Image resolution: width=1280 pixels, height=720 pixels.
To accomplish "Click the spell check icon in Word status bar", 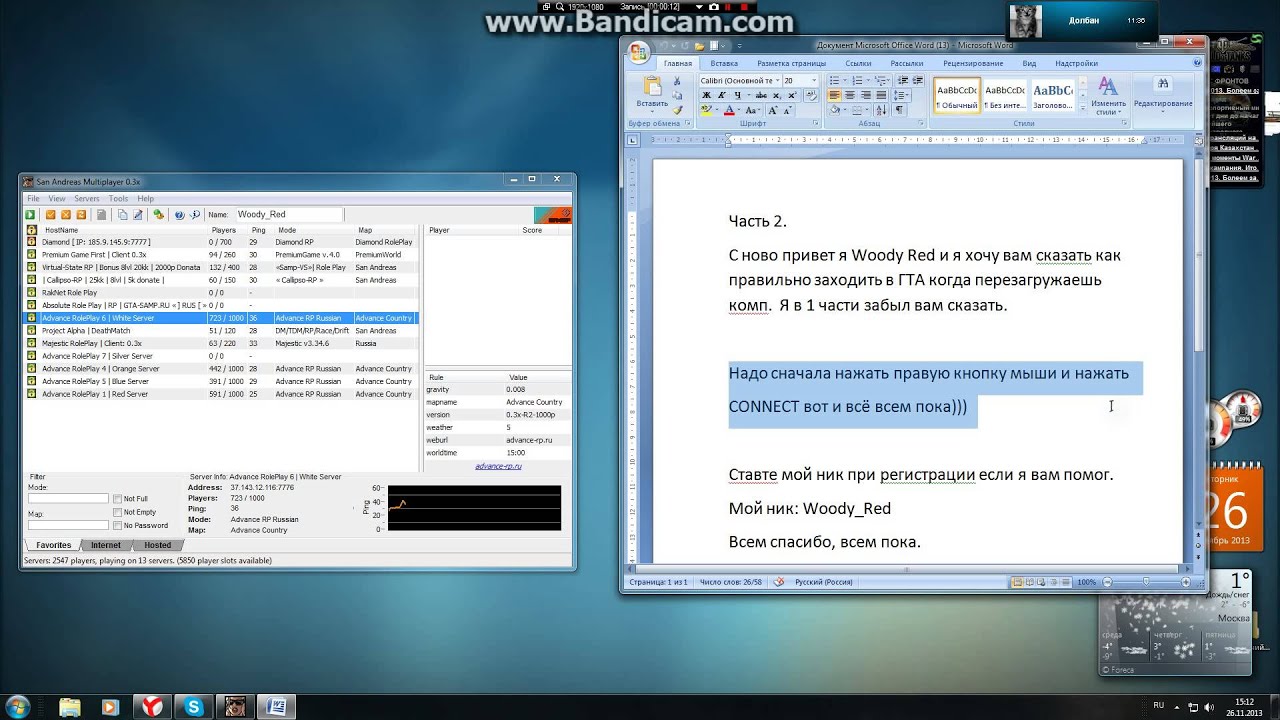I will 778,582.
